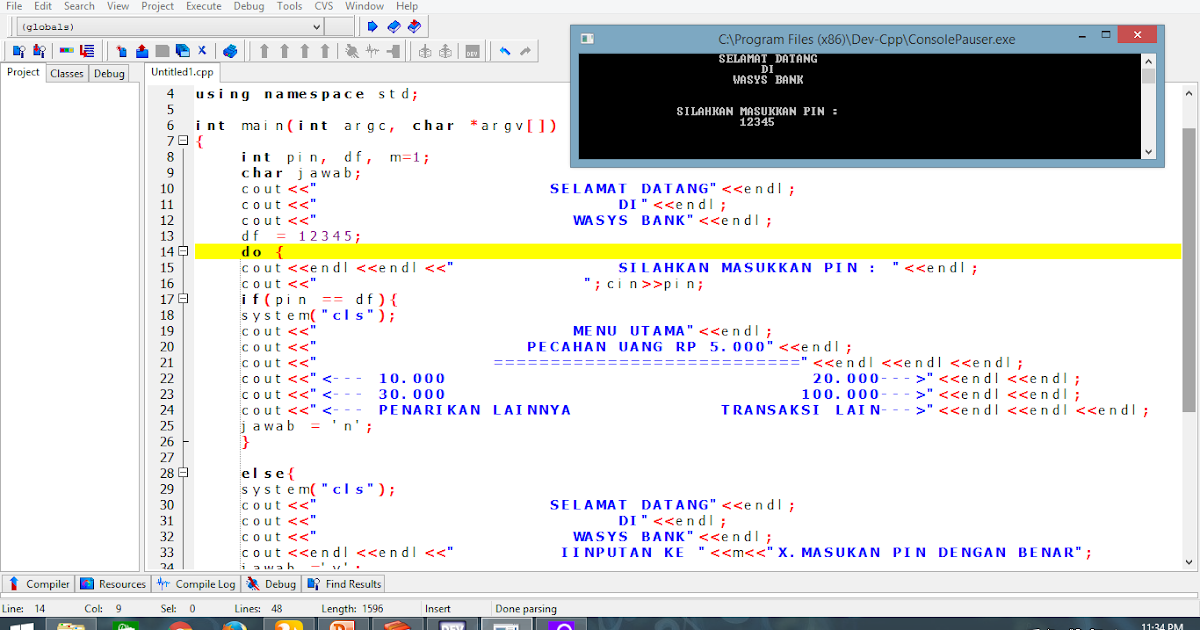Click the last gray up-arrow Rebuild icon

(x=325, y=50)
